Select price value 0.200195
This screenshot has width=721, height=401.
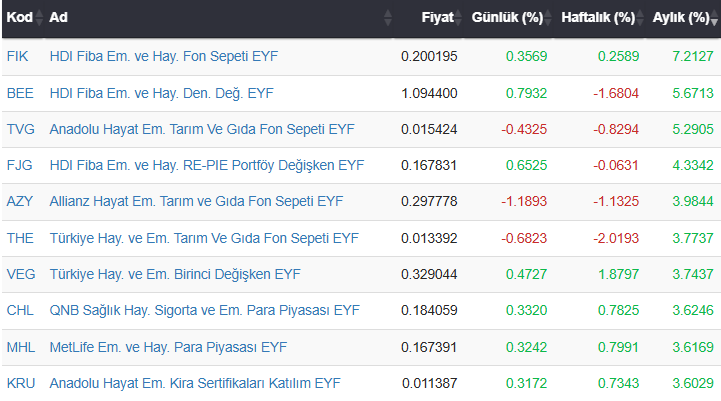[x=429, y=57]
